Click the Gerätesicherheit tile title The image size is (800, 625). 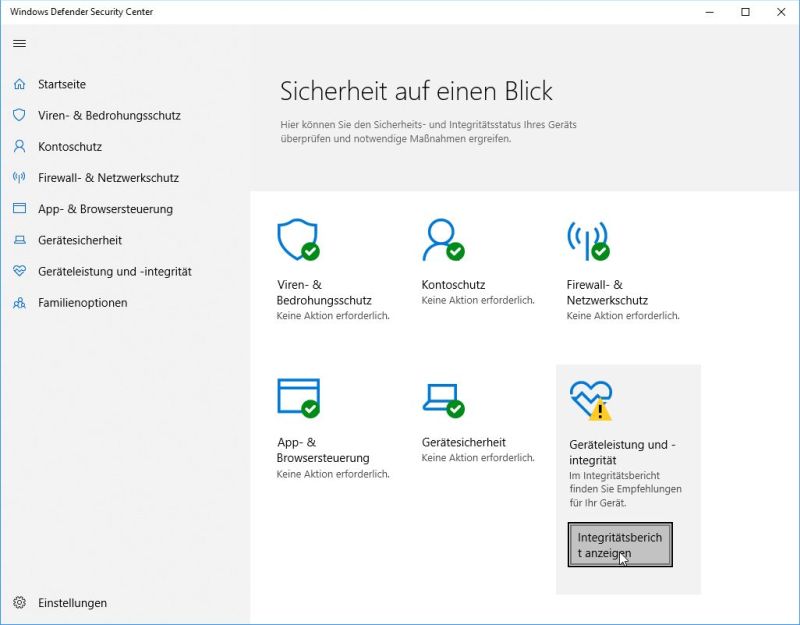pyautogui.click(x=463, y=442)
